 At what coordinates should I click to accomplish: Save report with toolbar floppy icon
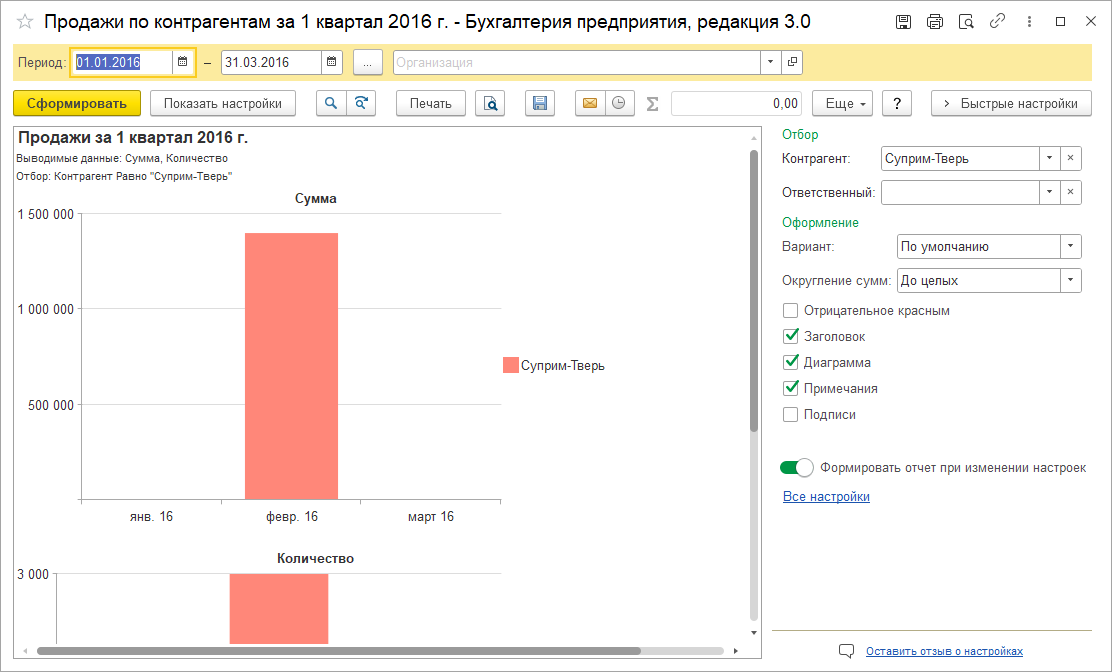[540, 103]
